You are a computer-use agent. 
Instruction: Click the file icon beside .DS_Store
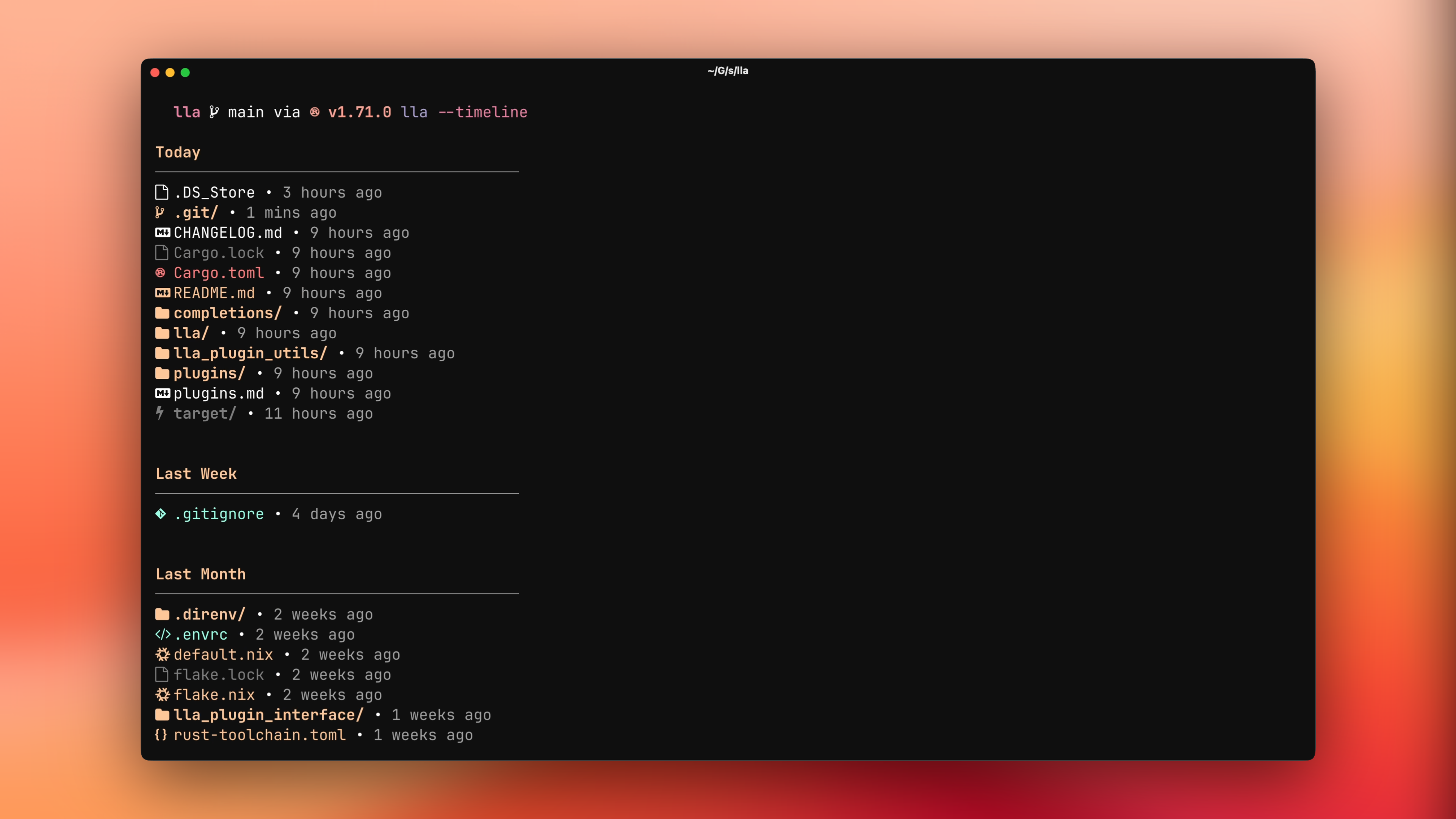tap(162, 192)
